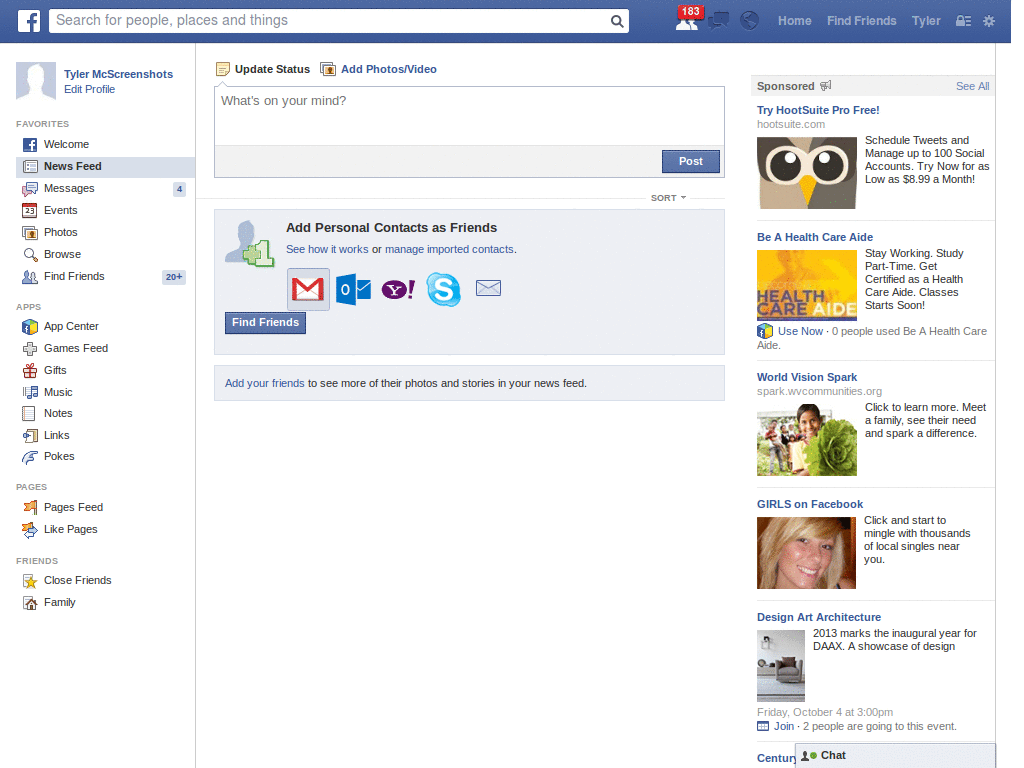1024x768 pixels.
Task: Click Use Now for Health Care Aide
Action: (x=800, y=331)
